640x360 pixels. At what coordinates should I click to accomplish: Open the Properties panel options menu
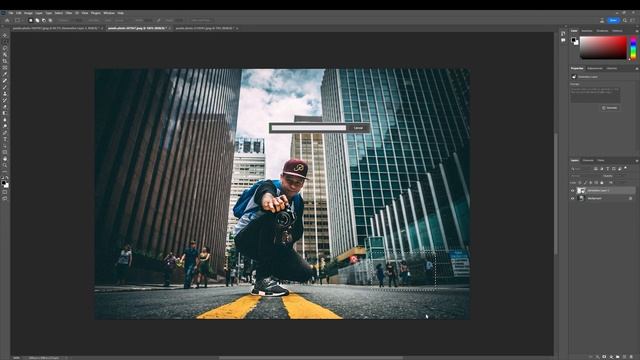pos(637,69)
